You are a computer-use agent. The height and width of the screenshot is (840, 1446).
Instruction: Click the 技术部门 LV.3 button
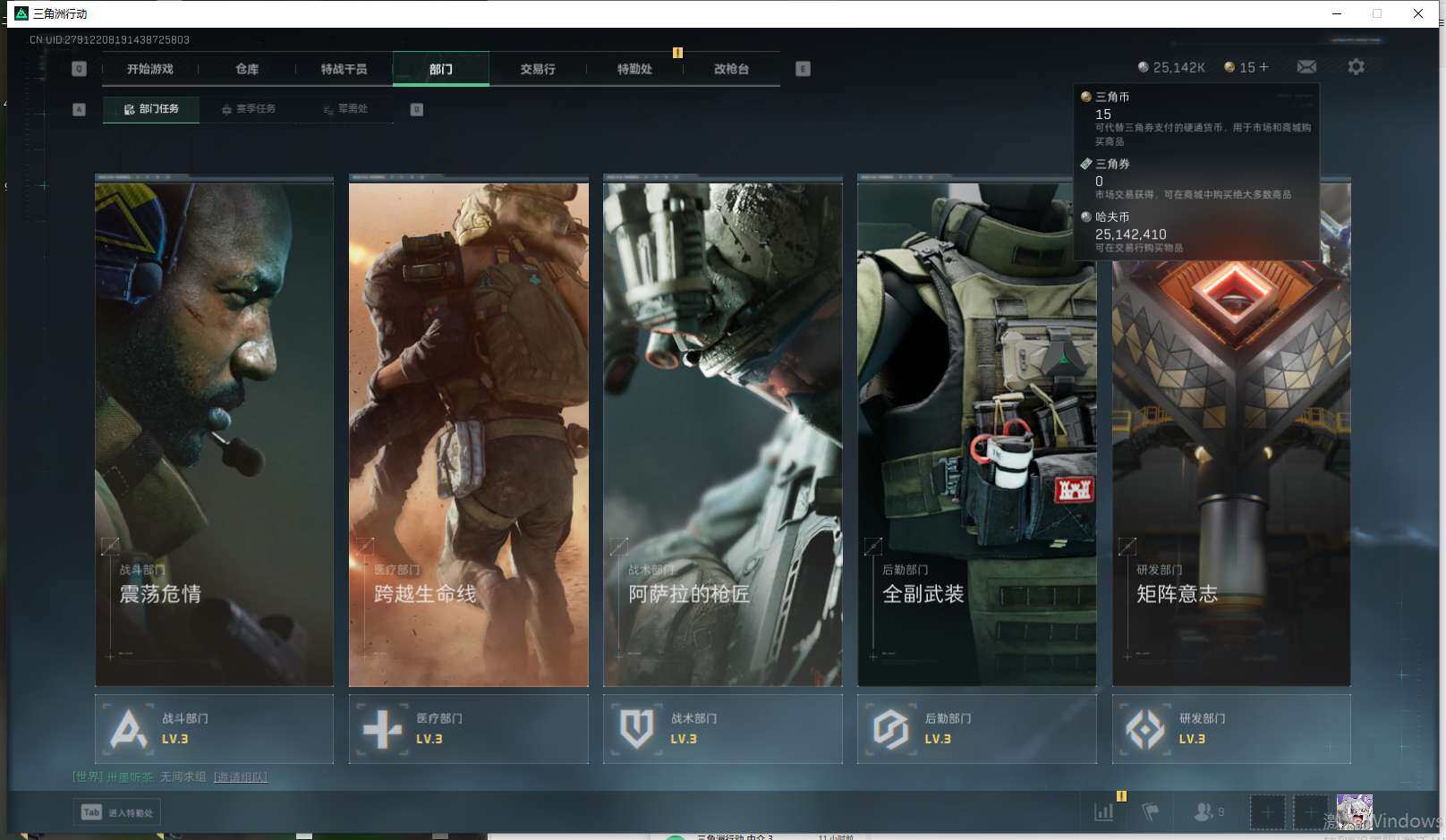coord(722,729)
